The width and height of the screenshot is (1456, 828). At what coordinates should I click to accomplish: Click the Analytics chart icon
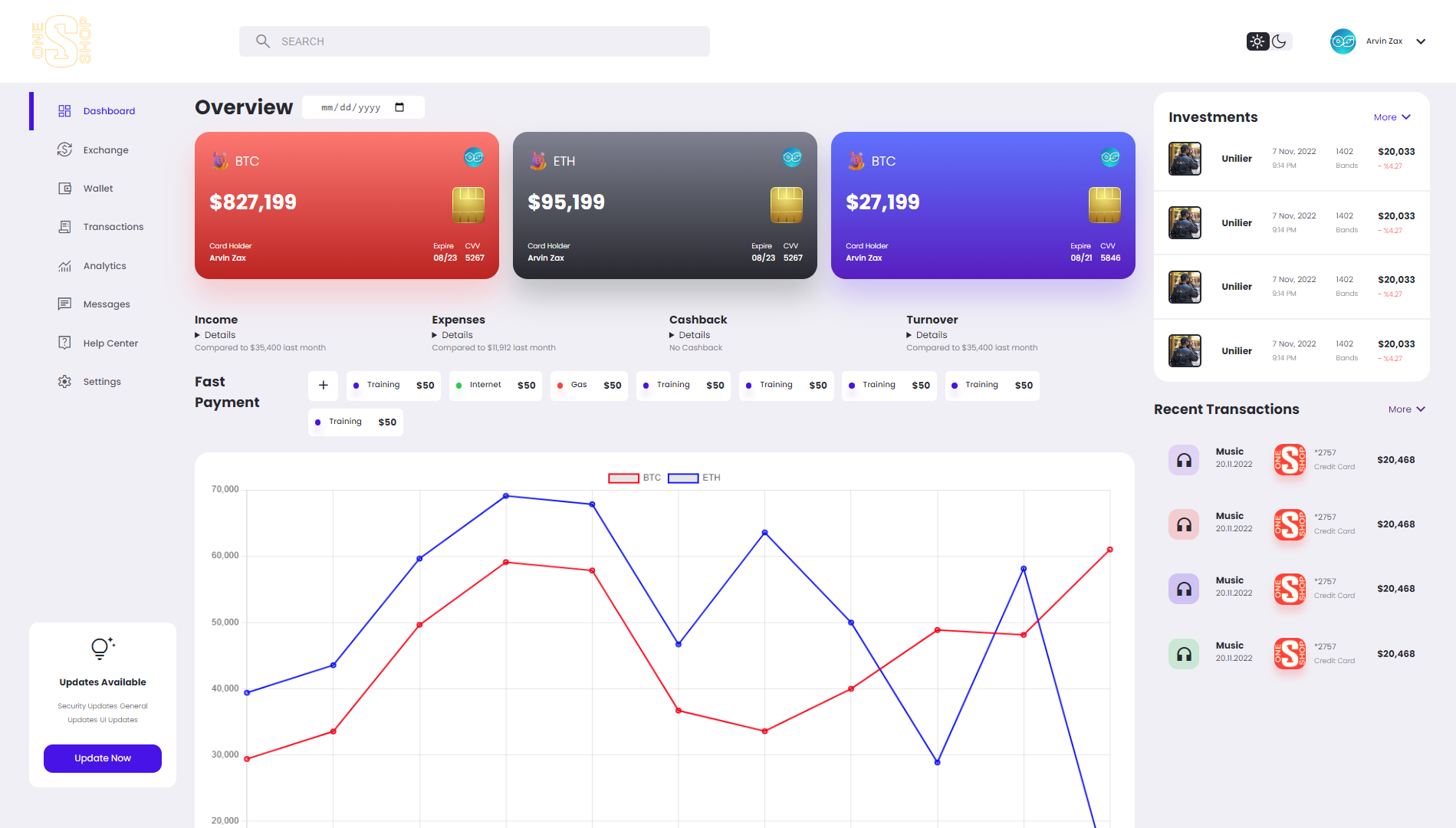64,266
